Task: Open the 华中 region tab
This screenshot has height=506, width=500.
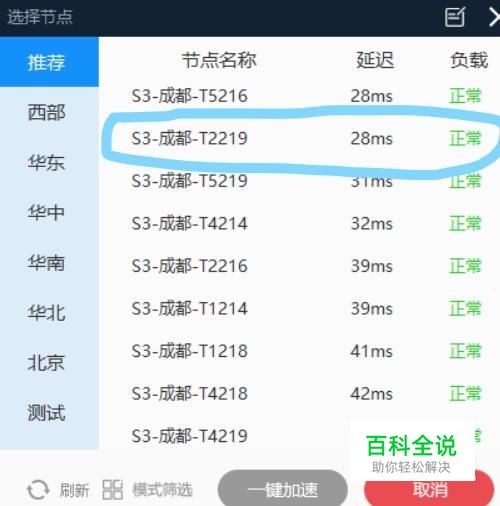Action: coord(49,213)
